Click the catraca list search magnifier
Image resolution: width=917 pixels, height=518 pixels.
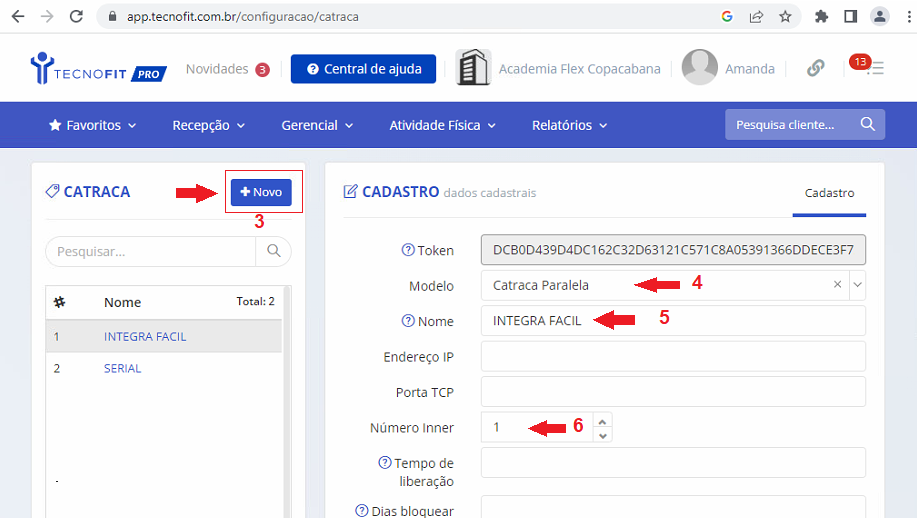tap(274, 251)
